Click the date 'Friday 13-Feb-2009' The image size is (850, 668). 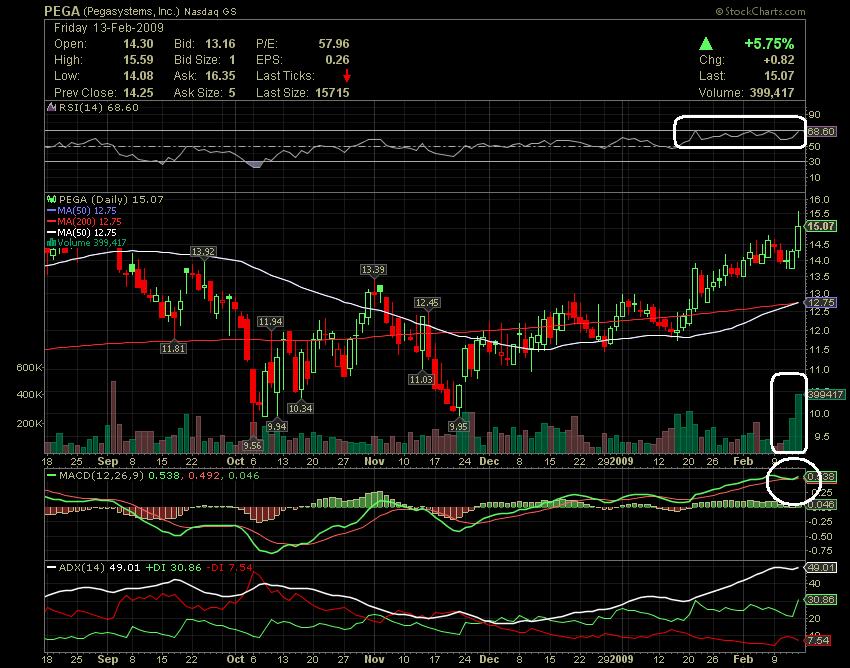[108, 28]
